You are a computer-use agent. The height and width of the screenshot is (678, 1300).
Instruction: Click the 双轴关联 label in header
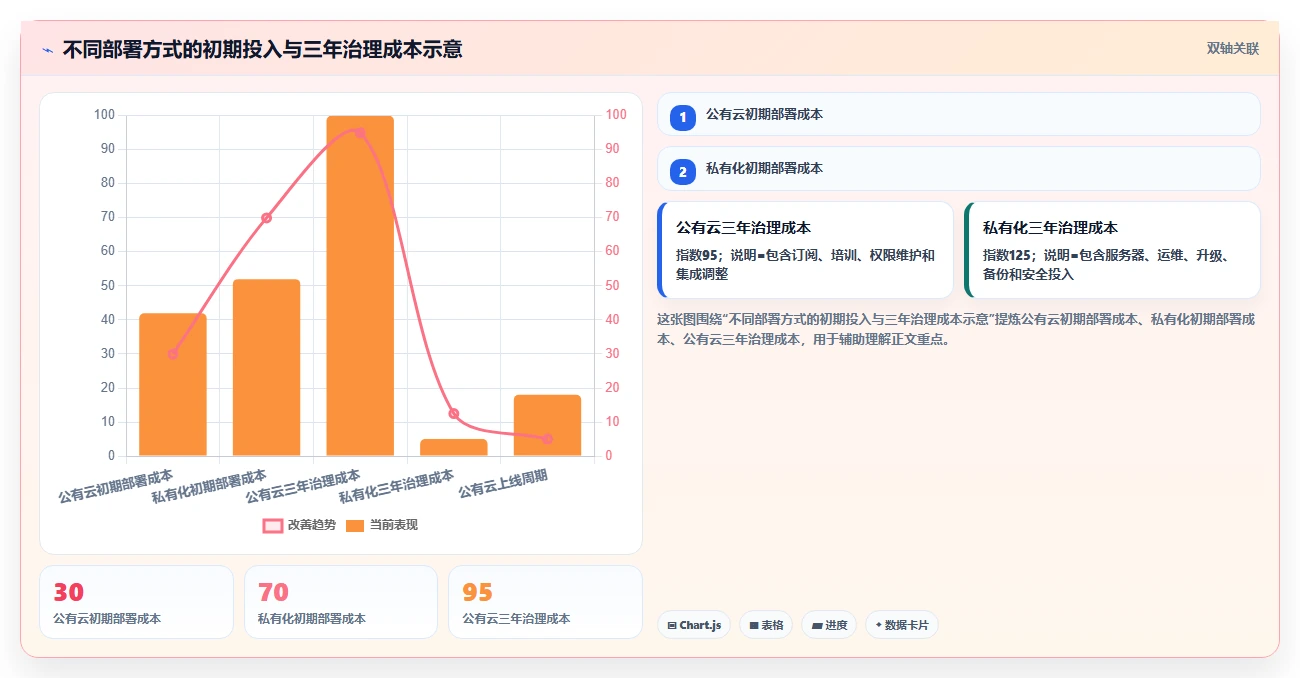(x=1232, y=48)
